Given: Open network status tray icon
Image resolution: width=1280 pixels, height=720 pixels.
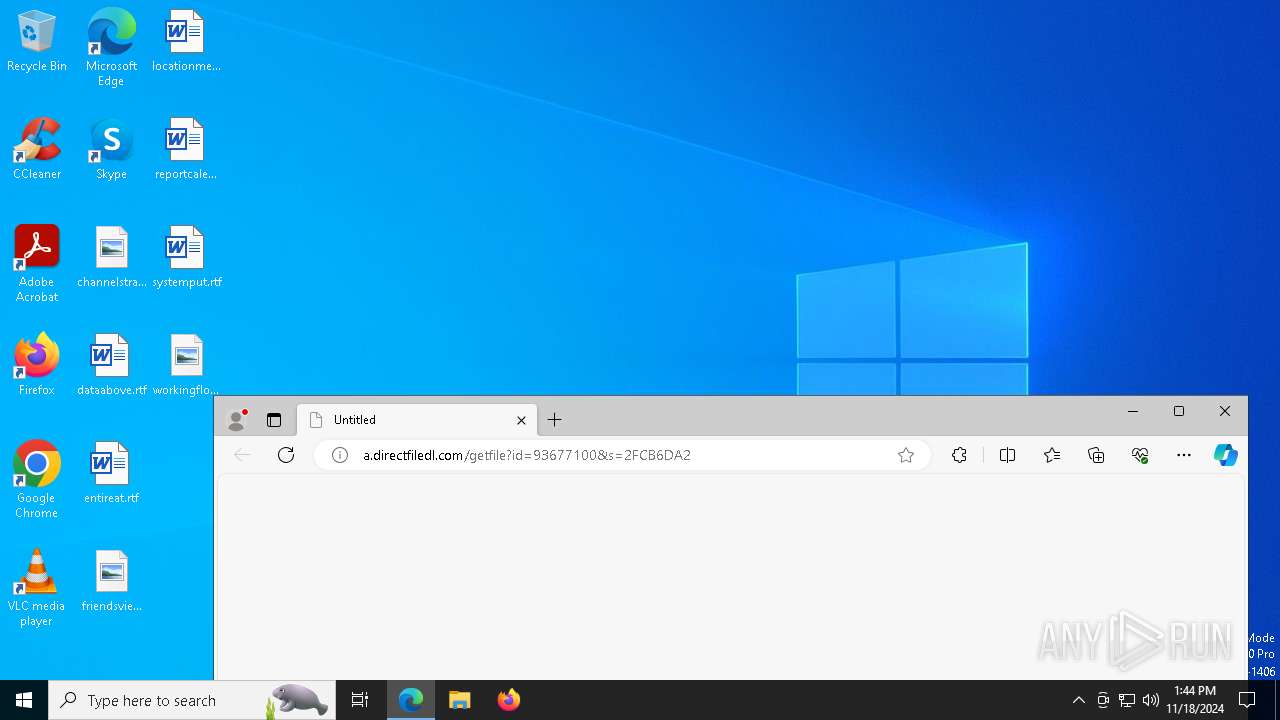Looking at the screenshot, I should 1127,700.
